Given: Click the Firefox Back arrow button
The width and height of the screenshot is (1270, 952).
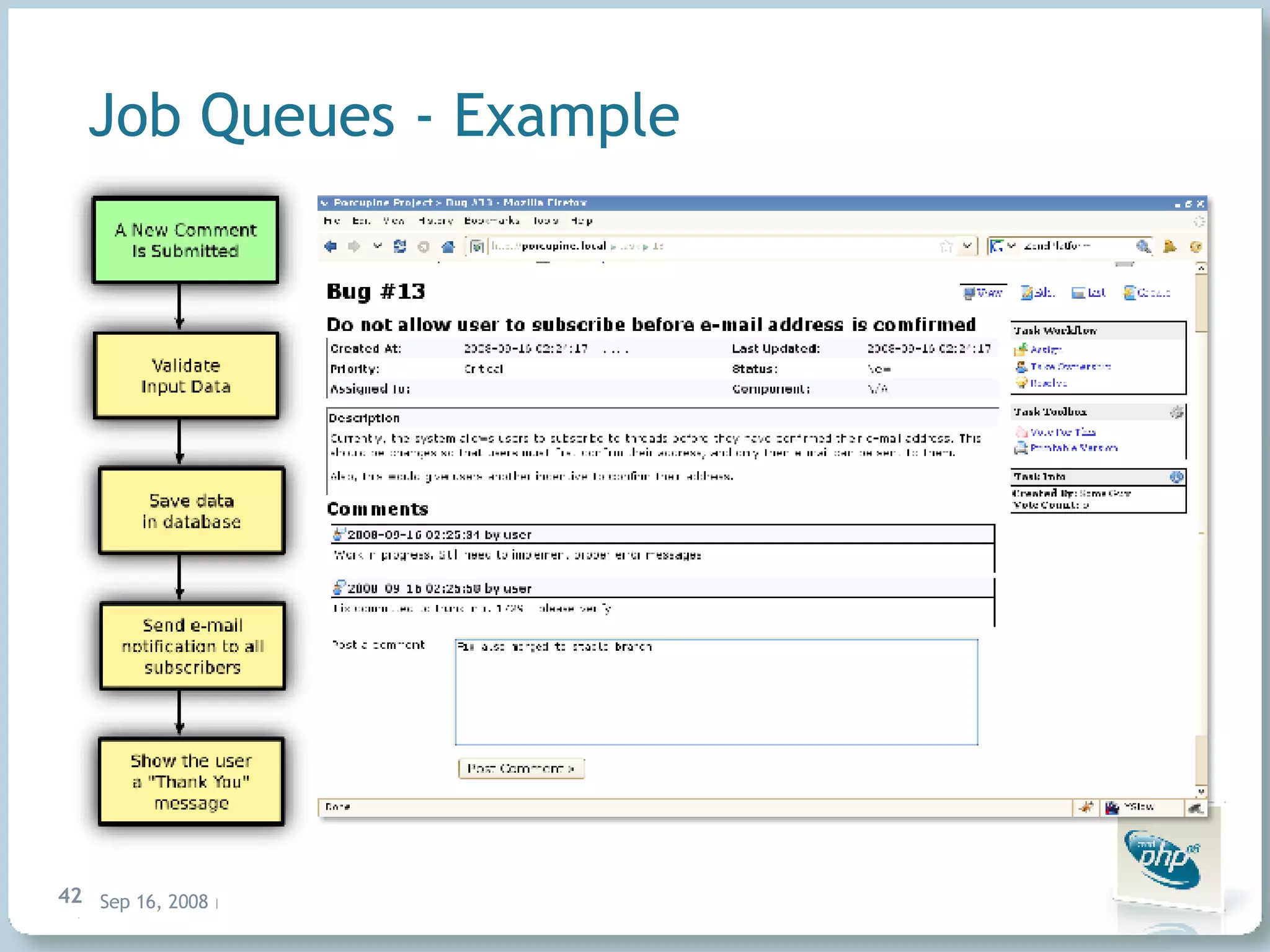Looking at the screenshot, I should 331,246.
